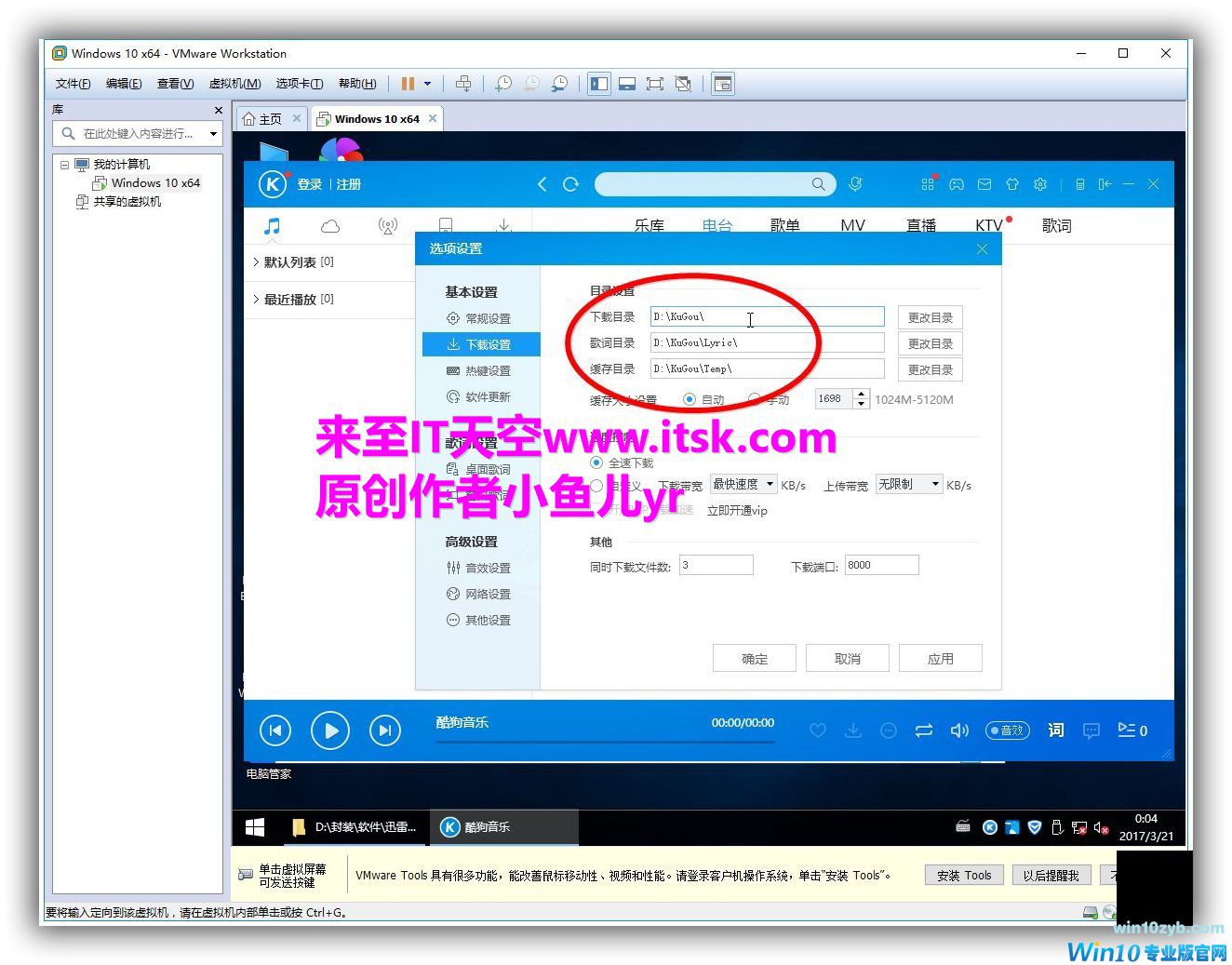Open 软件更新 in the options sidebar
The width and height of the screenshot is (1232, 965).
tap(479, 396)
